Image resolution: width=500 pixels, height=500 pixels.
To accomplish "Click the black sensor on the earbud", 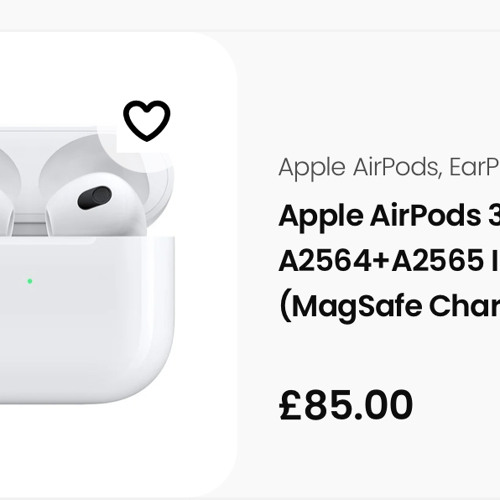I will click(94, 198).
